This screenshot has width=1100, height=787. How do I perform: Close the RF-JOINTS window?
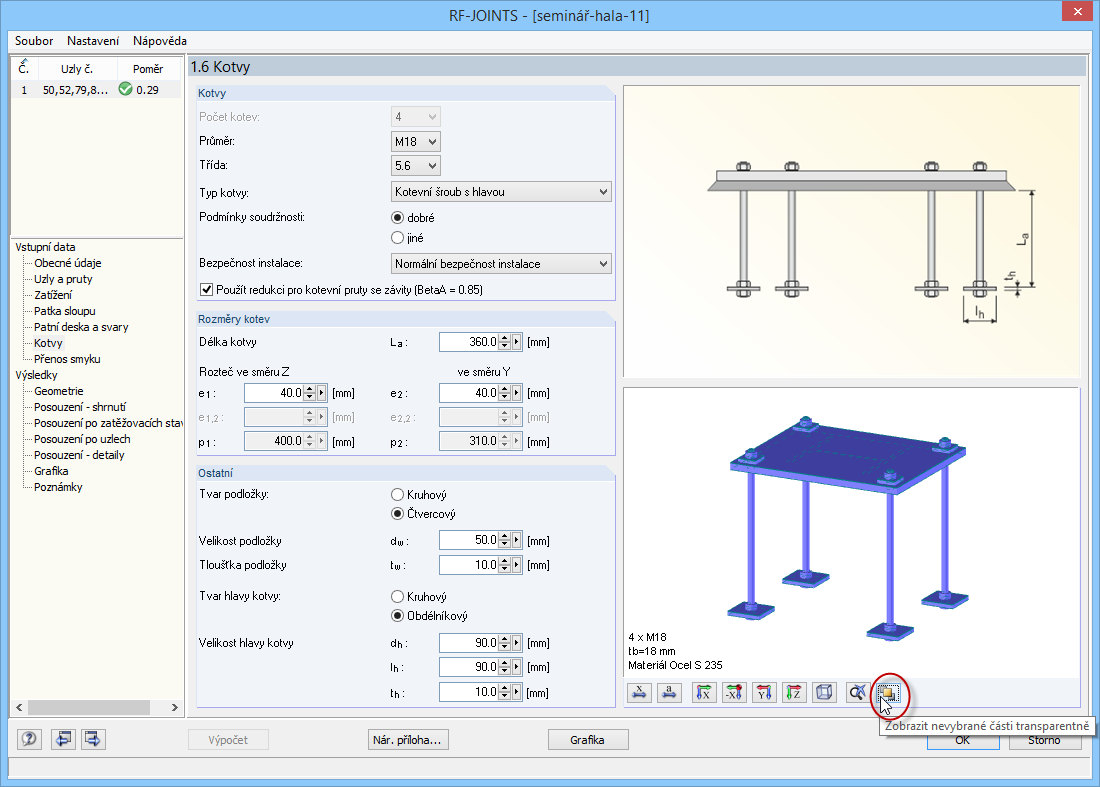pos(1078,11)
